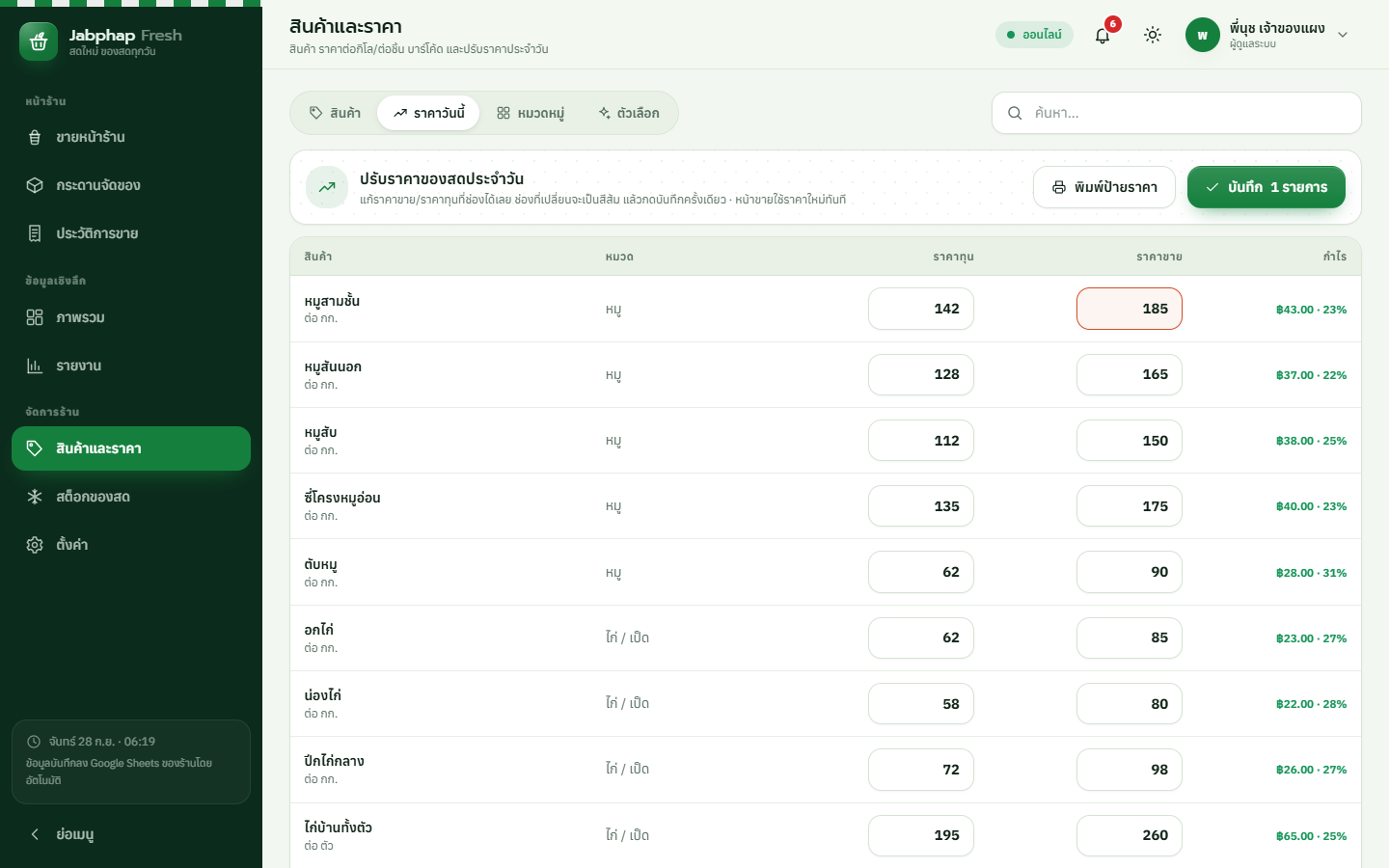
Task: Open สต็อกของสด in sidebar
Action: (131, 497)
